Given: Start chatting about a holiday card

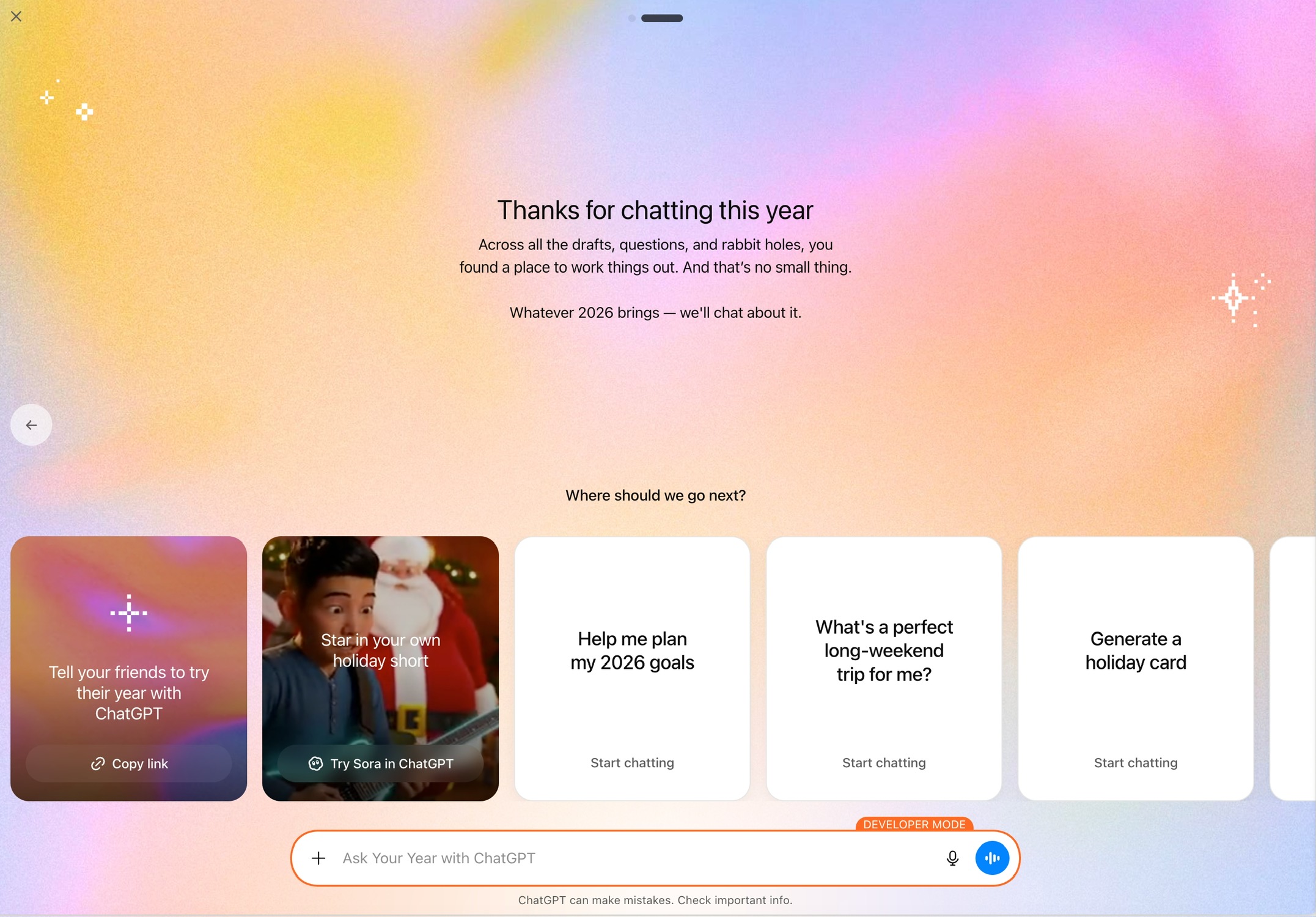Looking at the screenshot, I should [x=1136, y=763].
